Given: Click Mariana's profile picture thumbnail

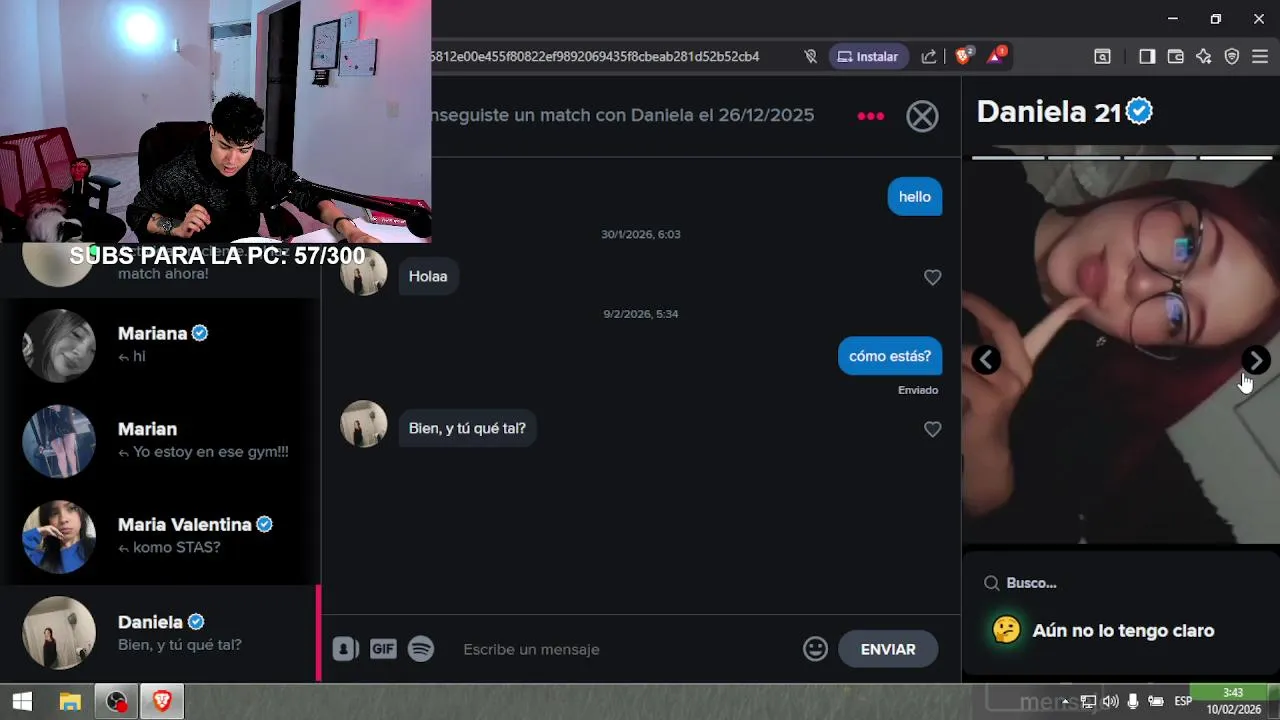Looking at the screenshot, I should click(59, 345).
